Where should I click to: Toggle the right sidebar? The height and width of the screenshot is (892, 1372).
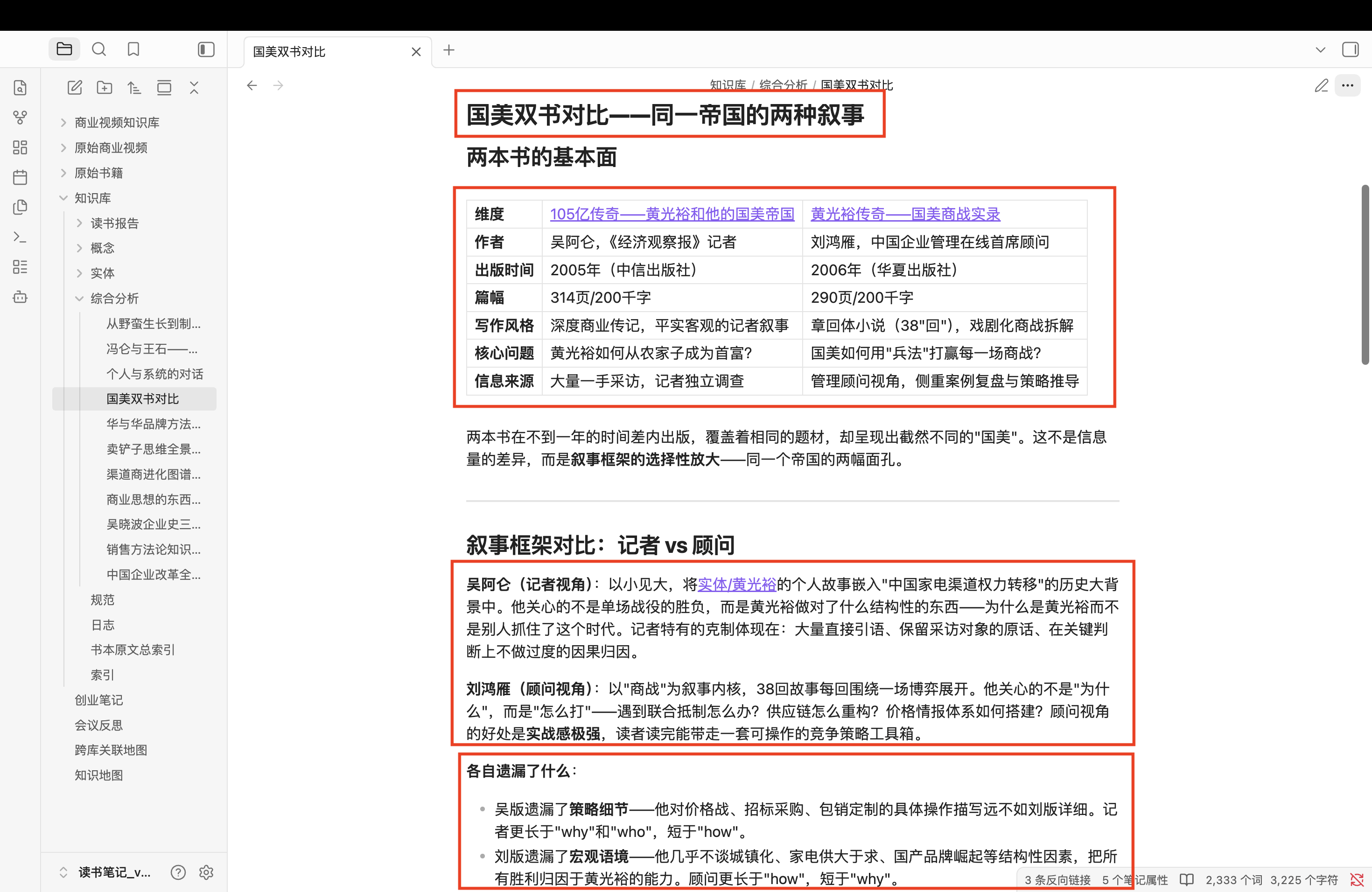1350,49
